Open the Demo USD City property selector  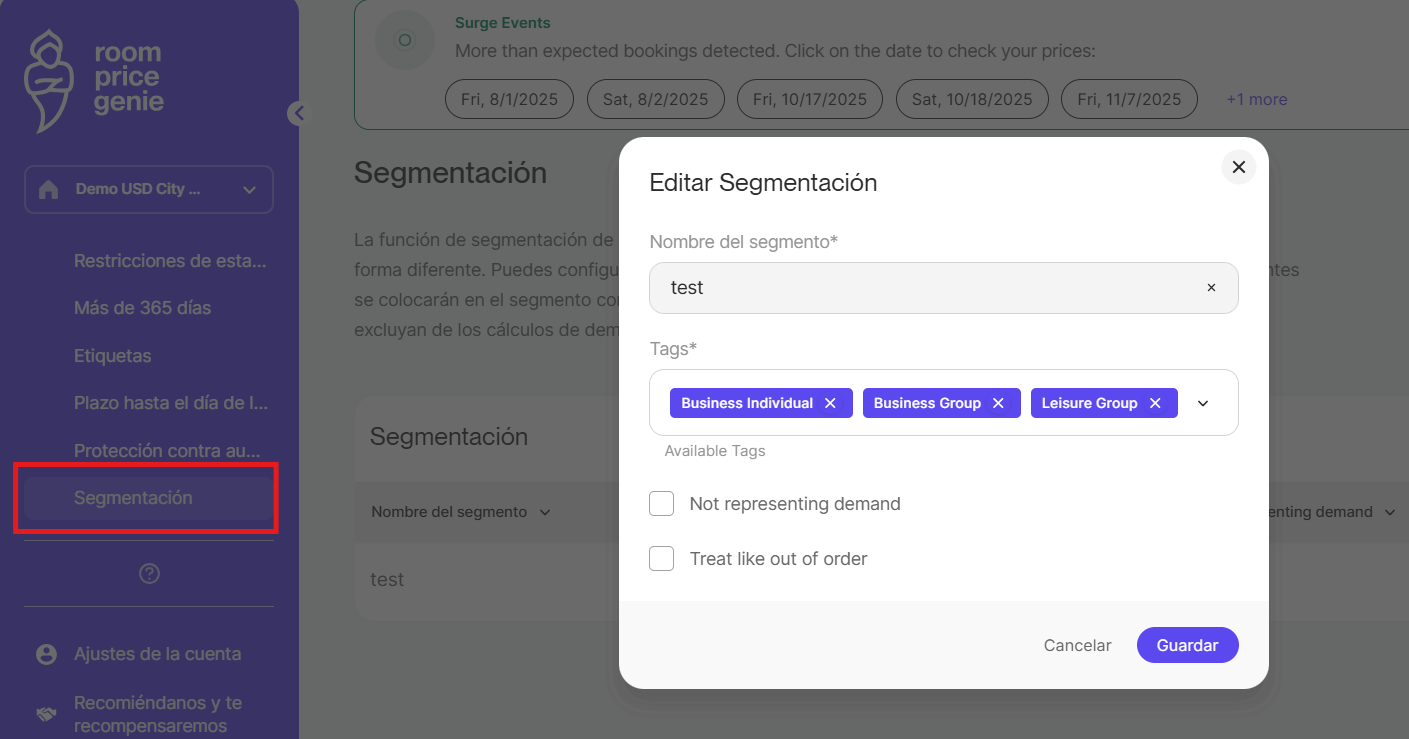click(x=148, y=189)
